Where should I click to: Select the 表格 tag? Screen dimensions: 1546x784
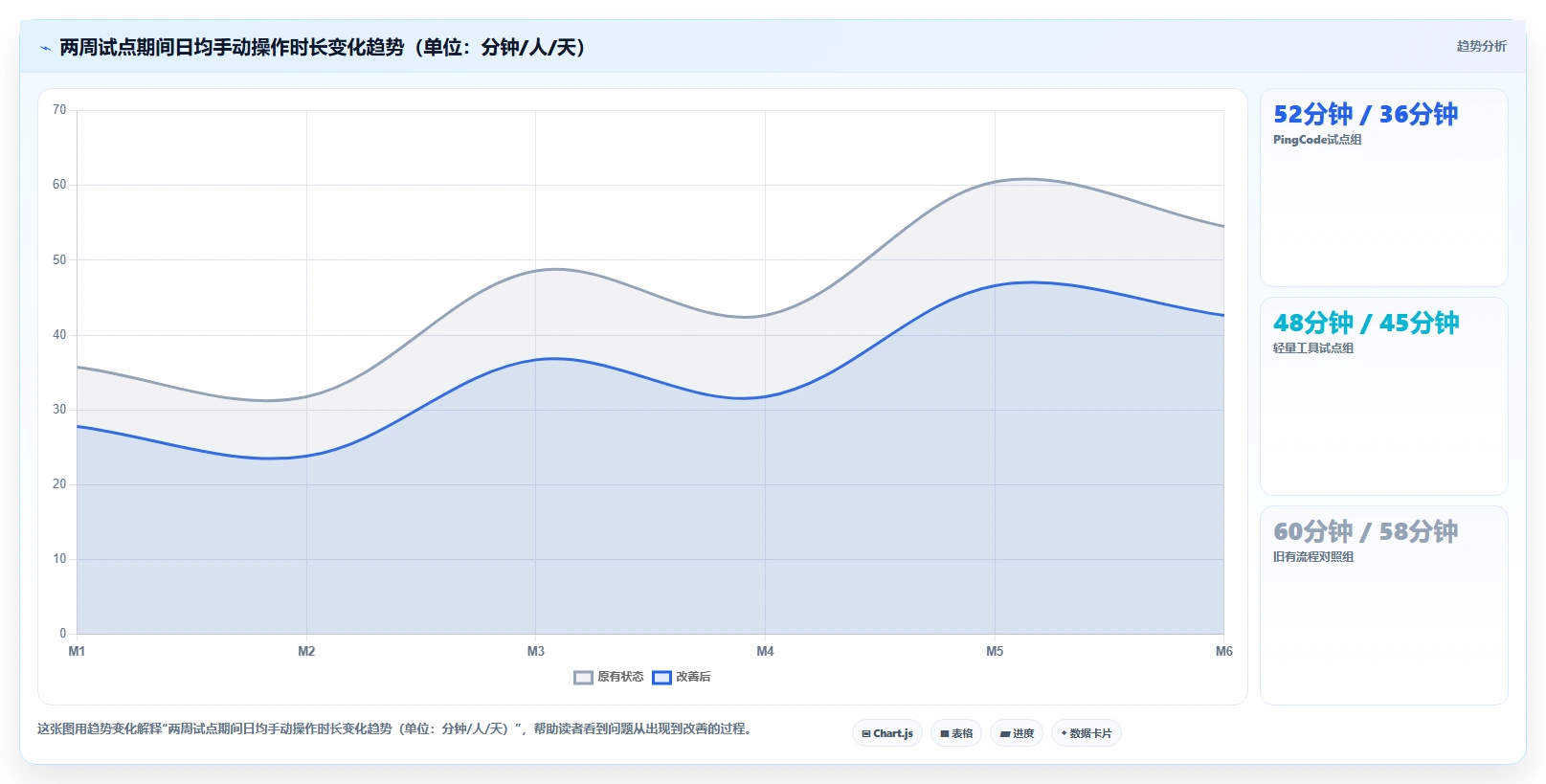pyautogui.click(x=956, y=733)
